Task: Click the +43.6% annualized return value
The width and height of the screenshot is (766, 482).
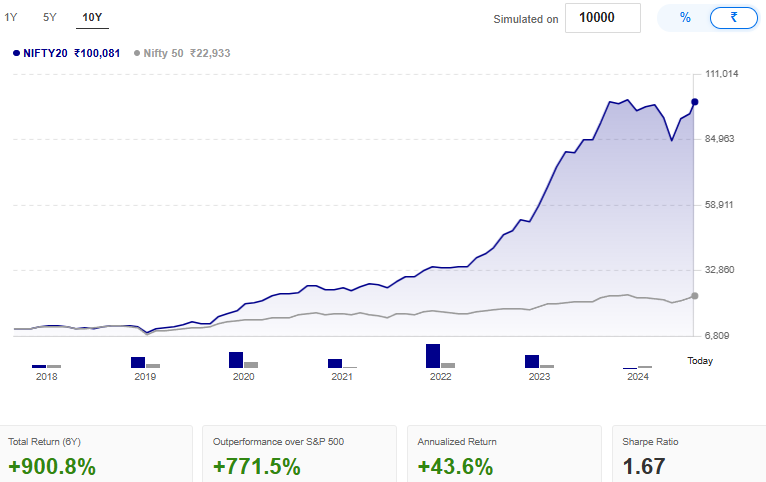Action: click(455, 466)
